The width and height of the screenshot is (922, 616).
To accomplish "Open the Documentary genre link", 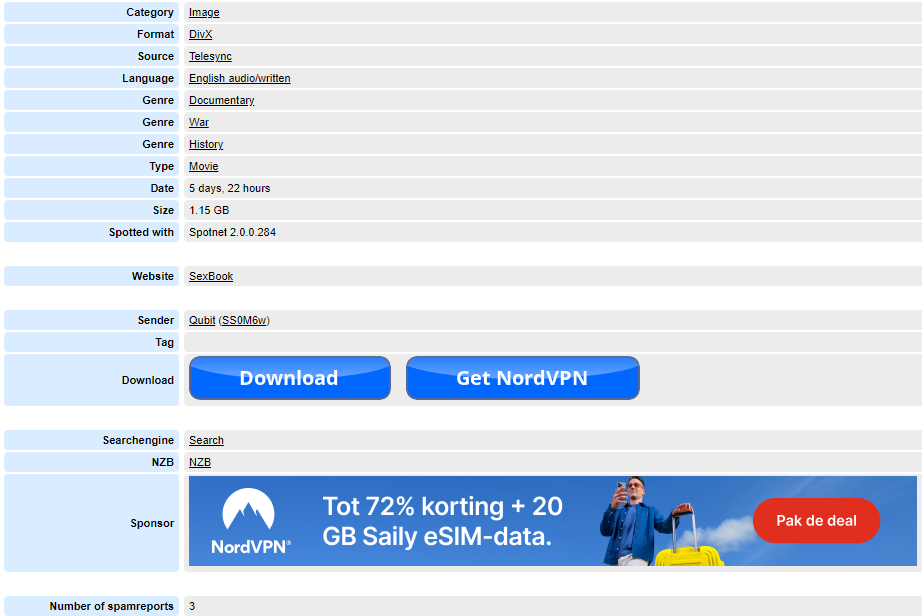I will tap(221, 100).
